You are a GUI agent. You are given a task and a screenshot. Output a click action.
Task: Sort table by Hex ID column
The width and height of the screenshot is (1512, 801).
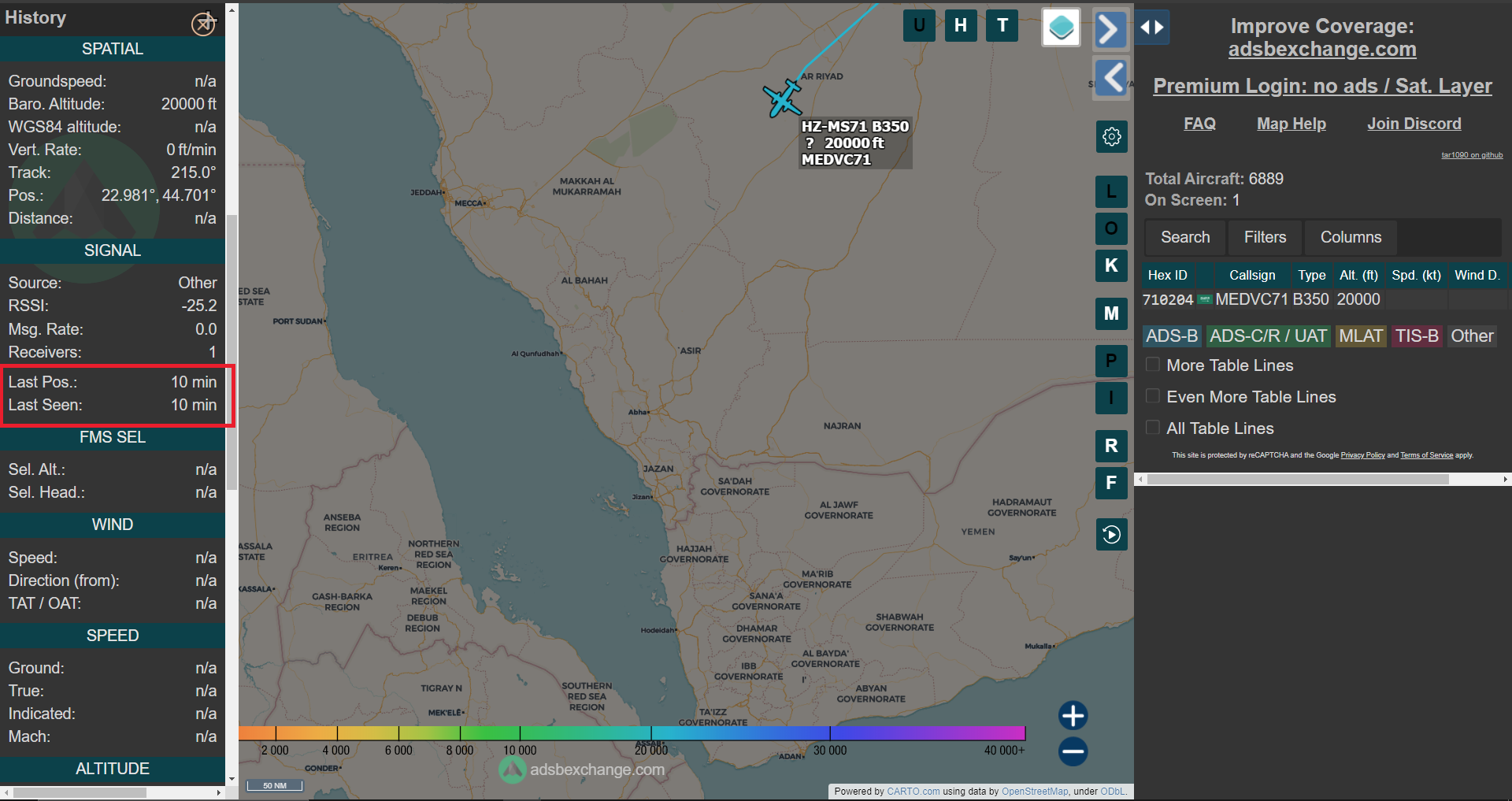(1168, 275)
